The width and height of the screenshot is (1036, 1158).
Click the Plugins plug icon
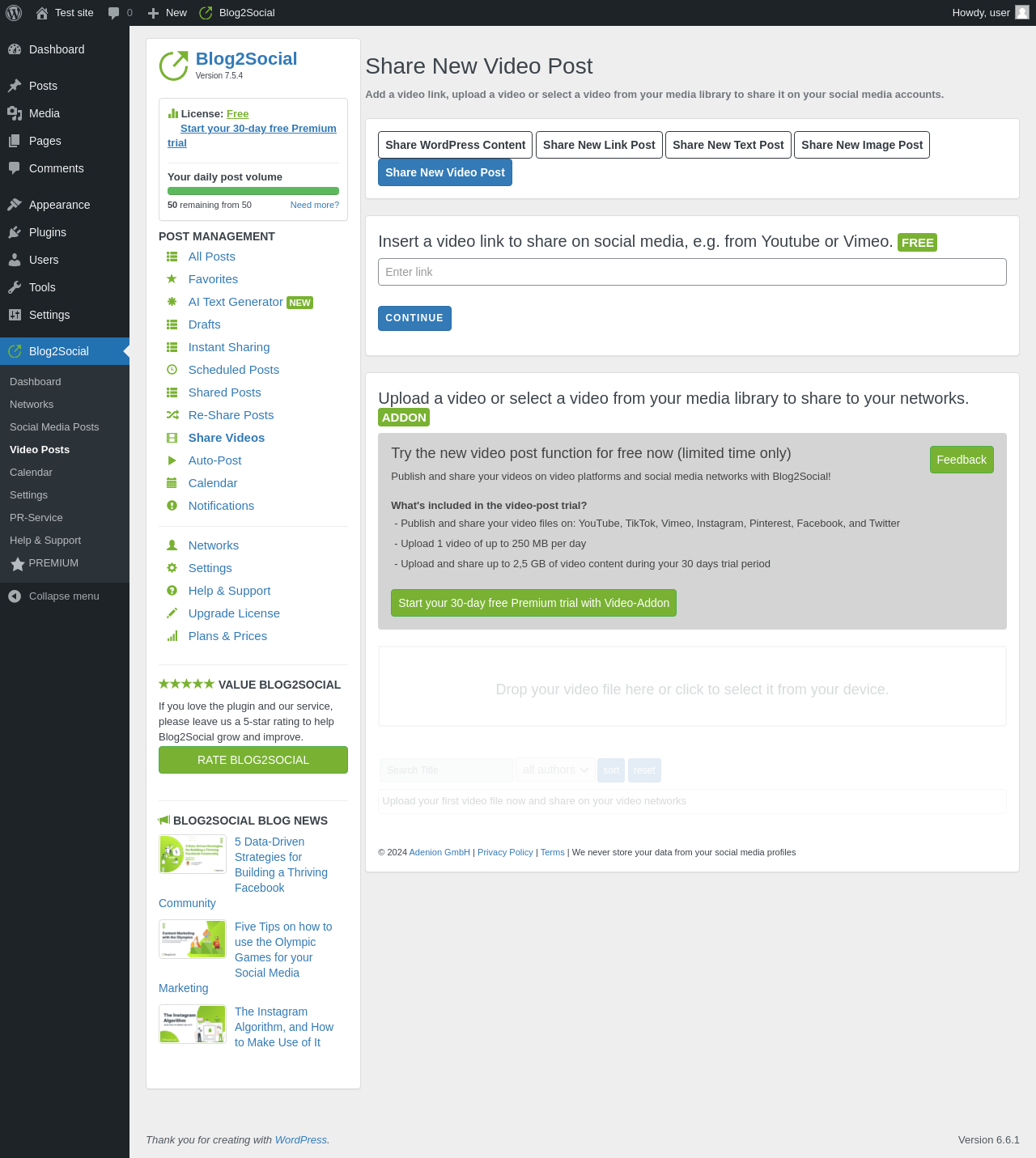pyautogui.click(x=15, y=232)
